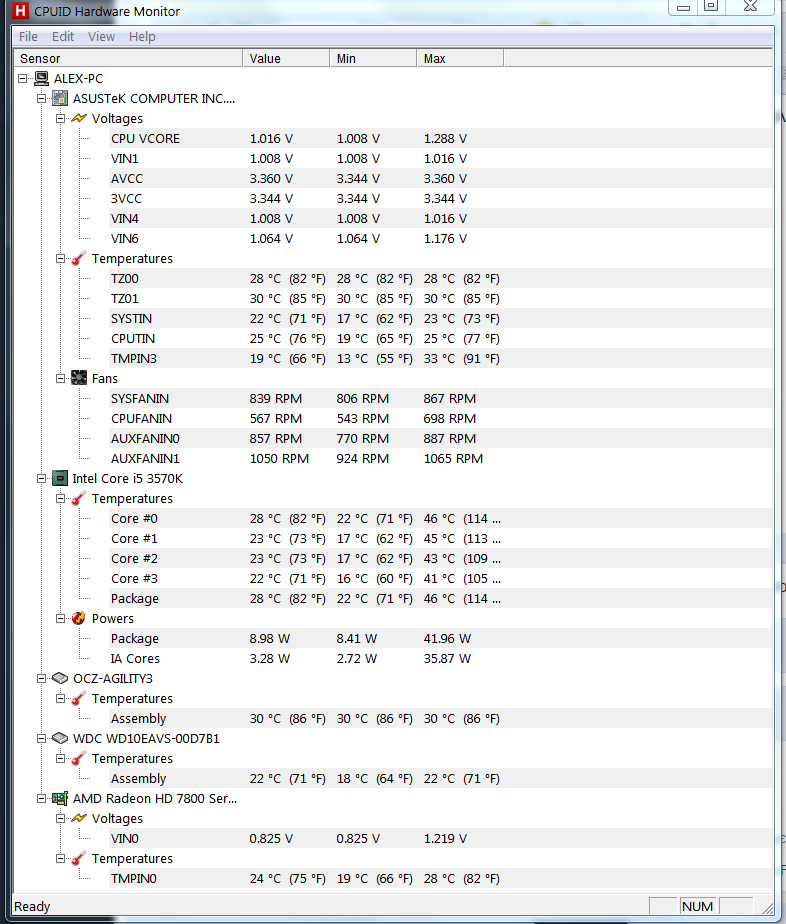This screenshot has width=786, height=924.
Task: Collapse the ASUSTeK COMPUTER INC node
Action: tap(42, 98)
